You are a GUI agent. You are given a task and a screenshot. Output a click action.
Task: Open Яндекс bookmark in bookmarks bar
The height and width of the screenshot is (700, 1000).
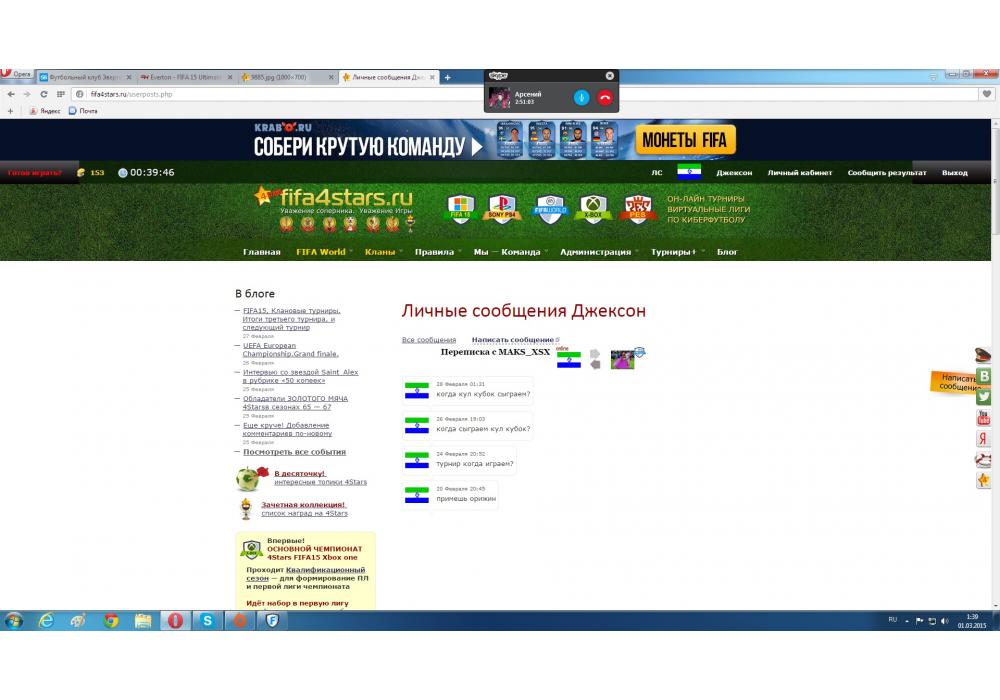[x=45, y=111]
